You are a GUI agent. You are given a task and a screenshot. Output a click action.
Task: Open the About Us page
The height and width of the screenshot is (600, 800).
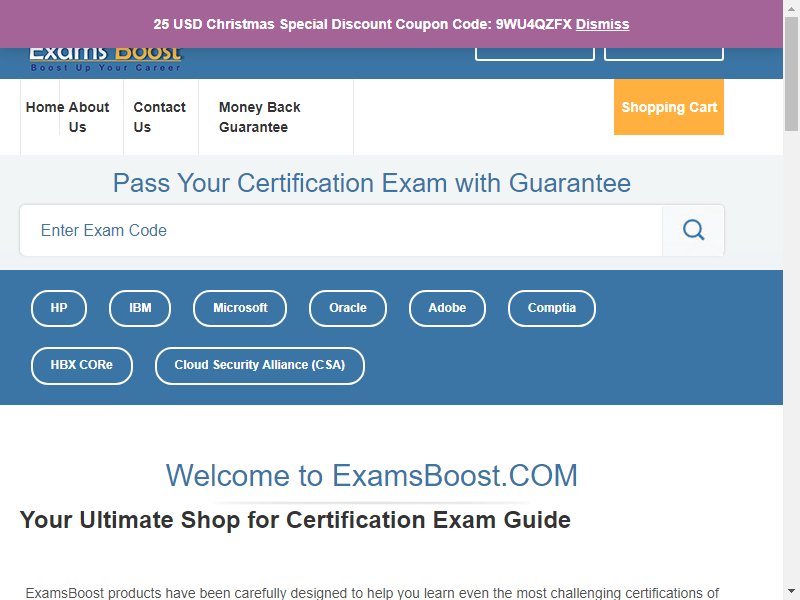[88, 117]
